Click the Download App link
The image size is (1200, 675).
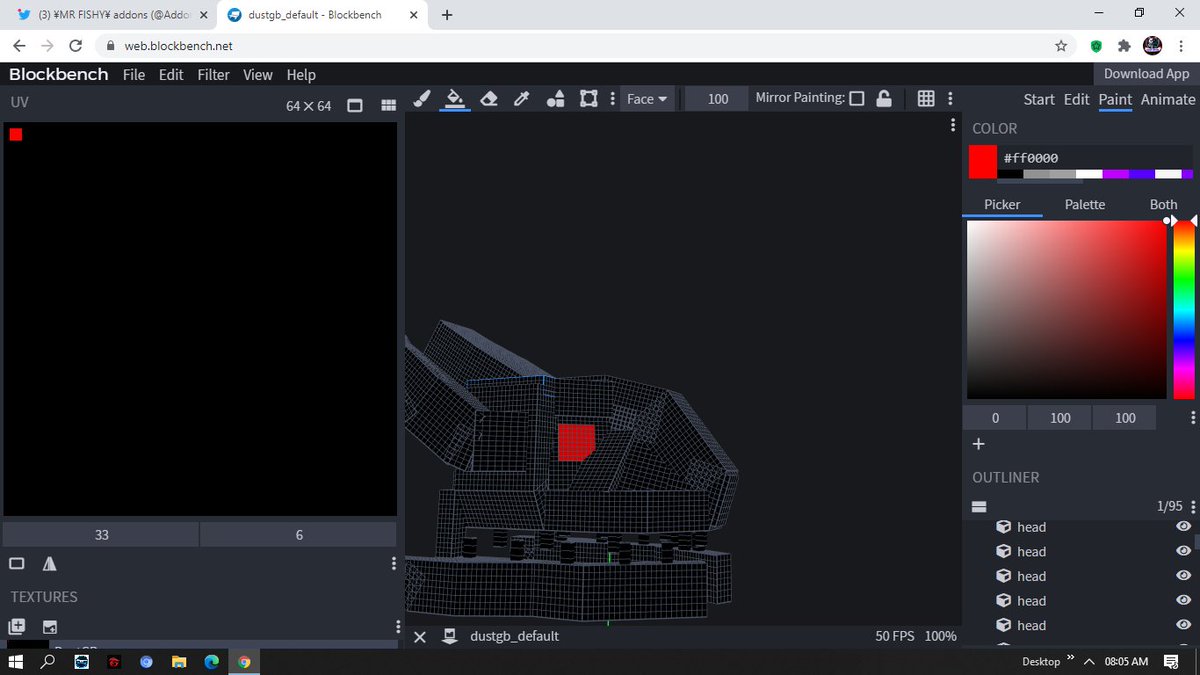pos(1145,73)
